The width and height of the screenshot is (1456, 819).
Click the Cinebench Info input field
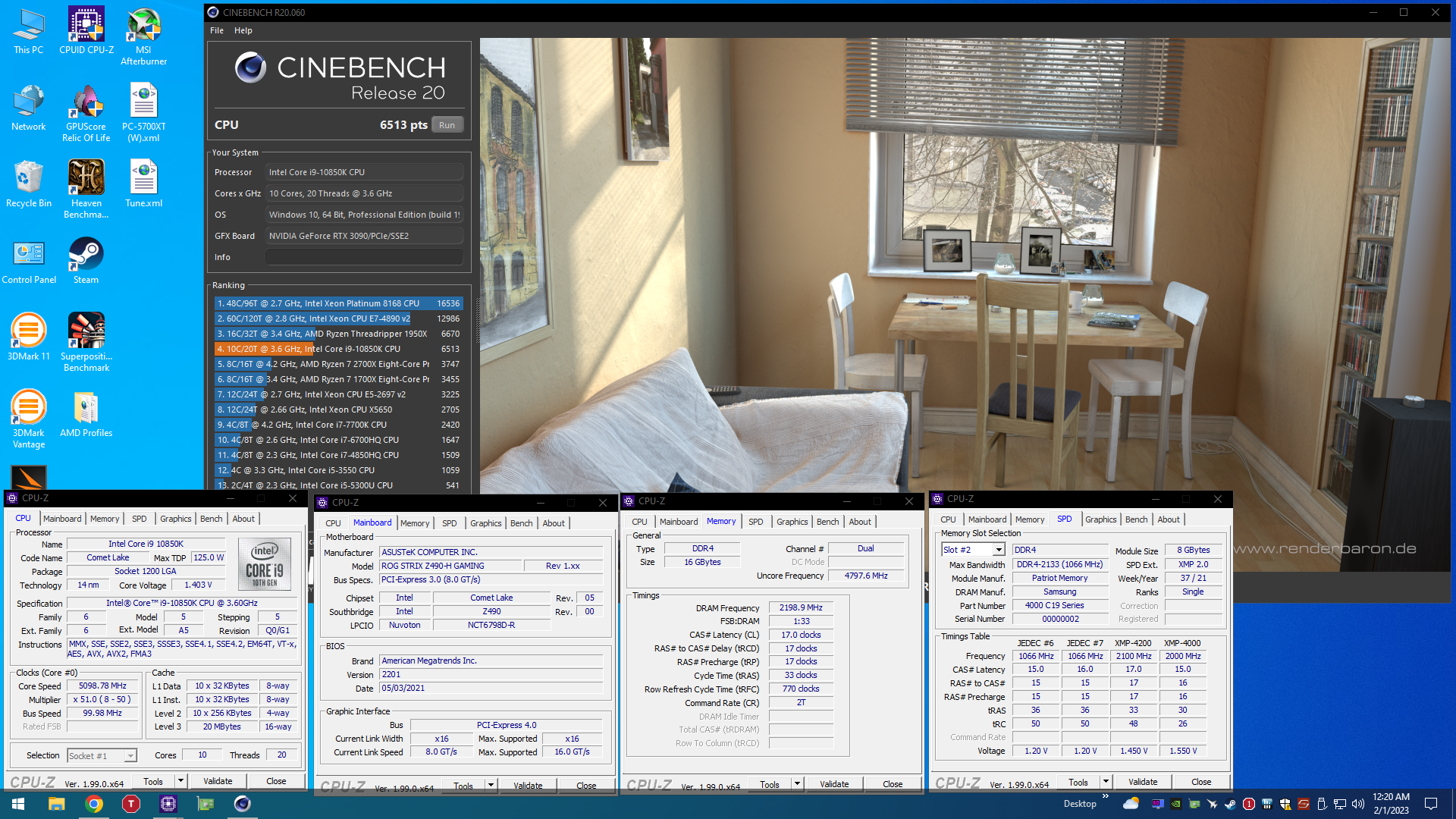[x=364, y=257]
